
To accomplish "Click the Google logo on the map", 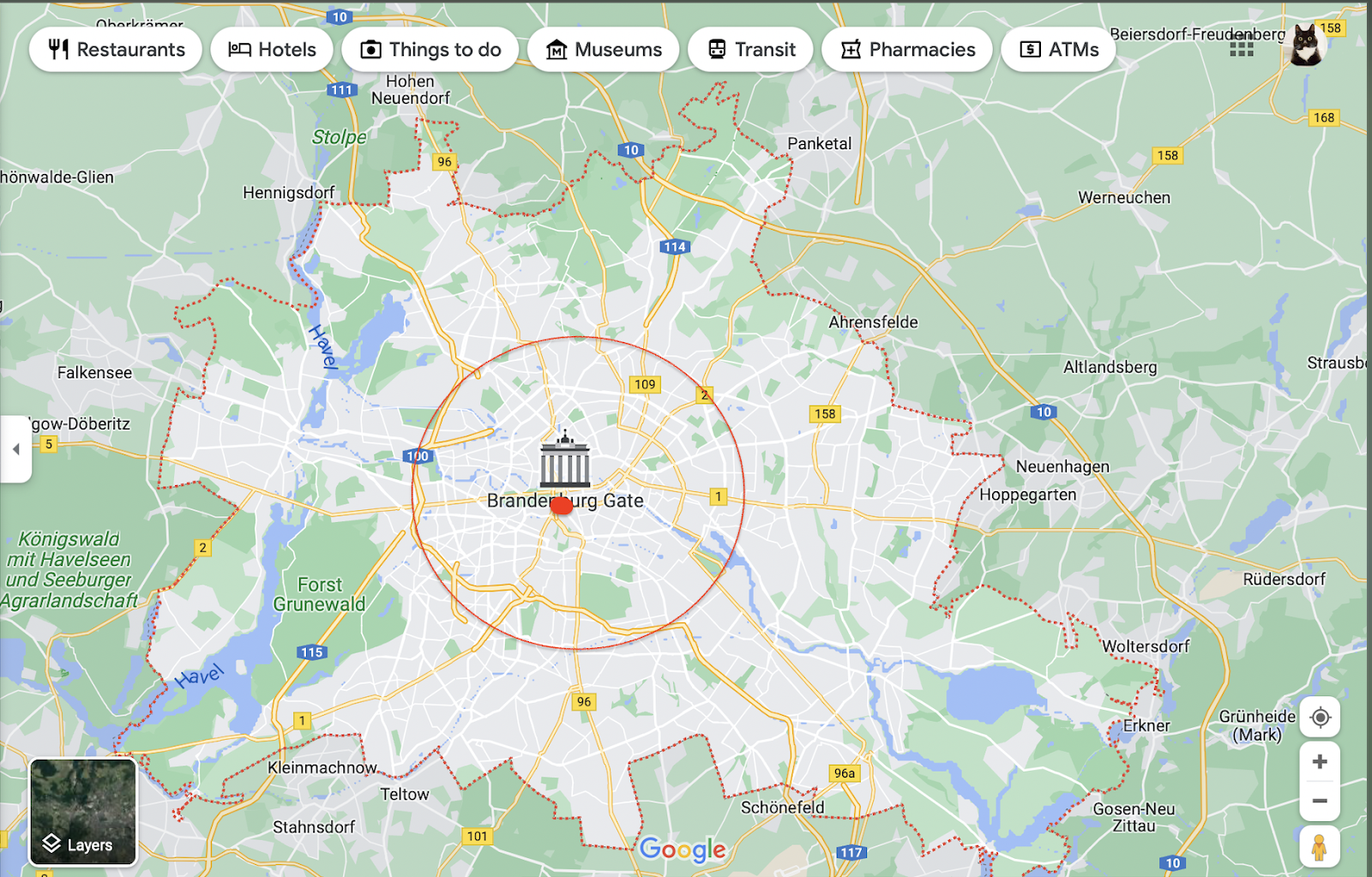I will (683, 850).
